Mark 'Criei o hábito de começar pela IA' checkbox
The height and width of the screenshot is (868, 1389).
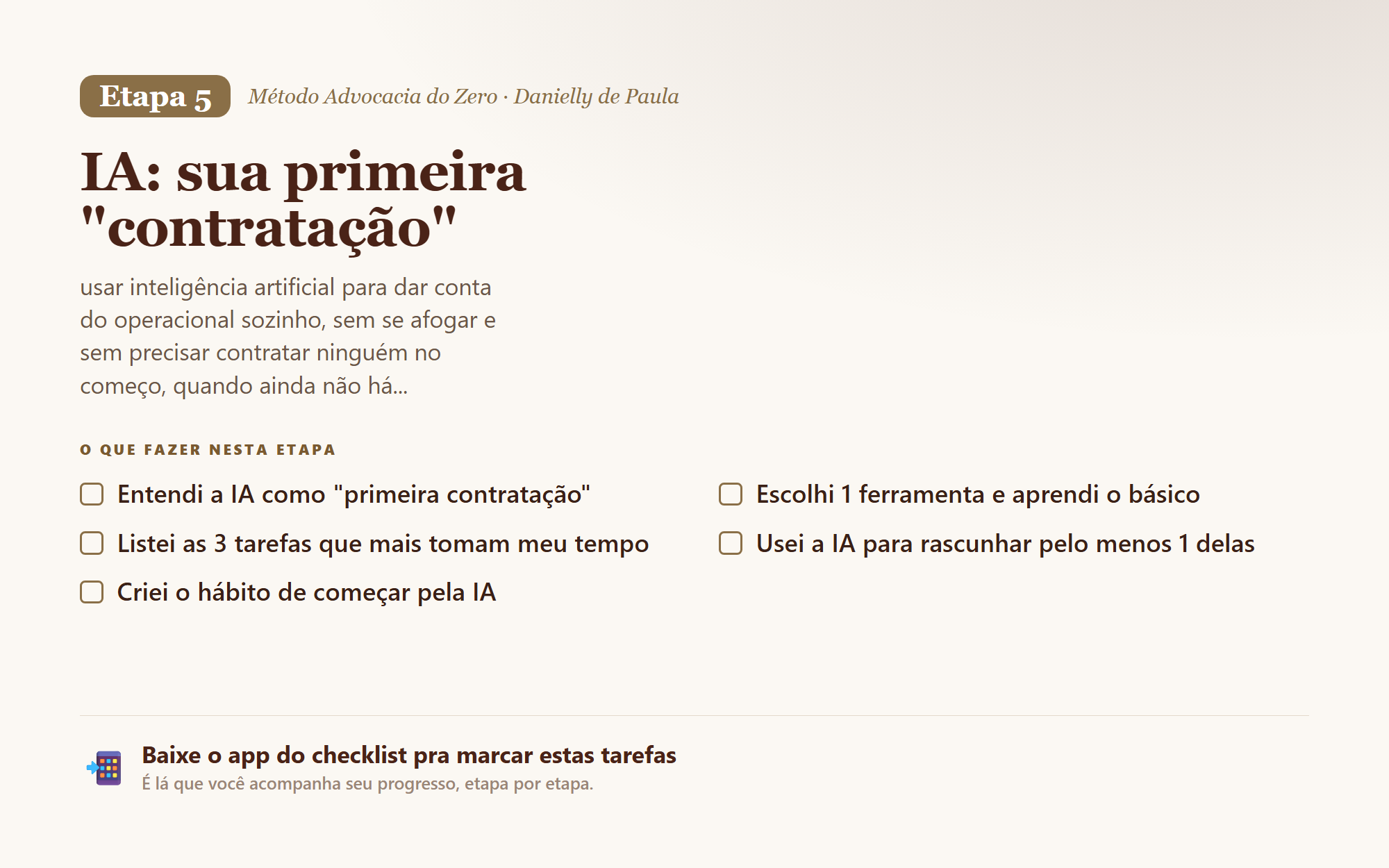tap(92, 592)
